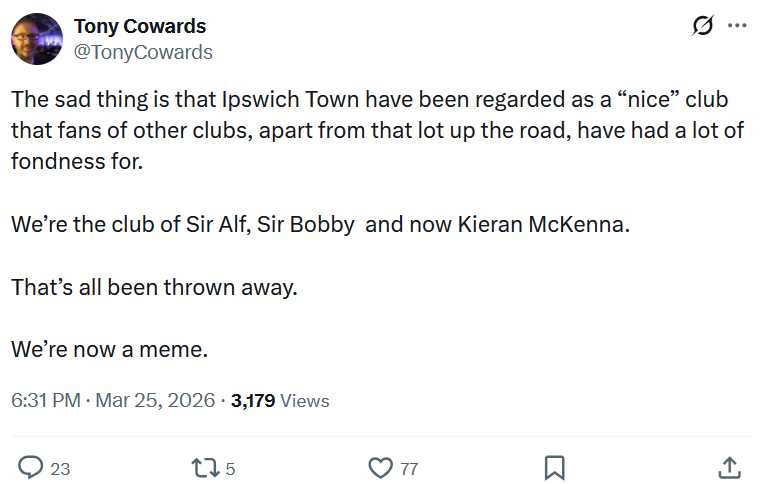The height and width of the screenshot is (484, 761).
Task: Like the post with the heart icon
Action: coord(380,468)
